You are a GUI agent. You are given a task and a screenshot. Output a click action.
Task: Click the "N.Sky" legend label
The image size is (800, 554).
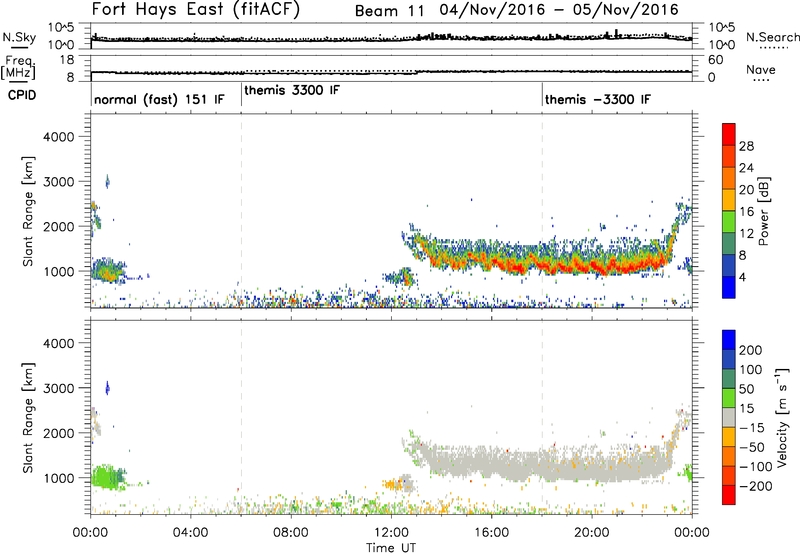coord(19,37)
